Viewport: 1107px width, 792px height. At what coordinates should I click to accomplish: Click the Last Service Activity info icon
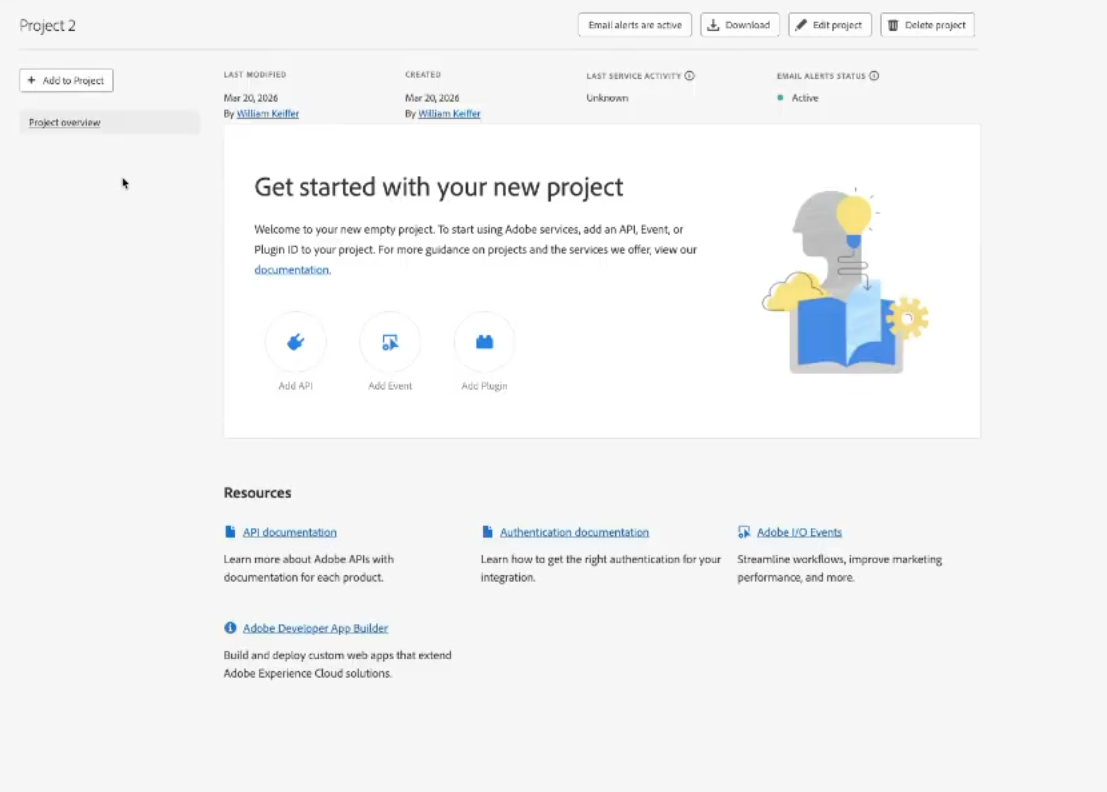(x=689, y=76)
